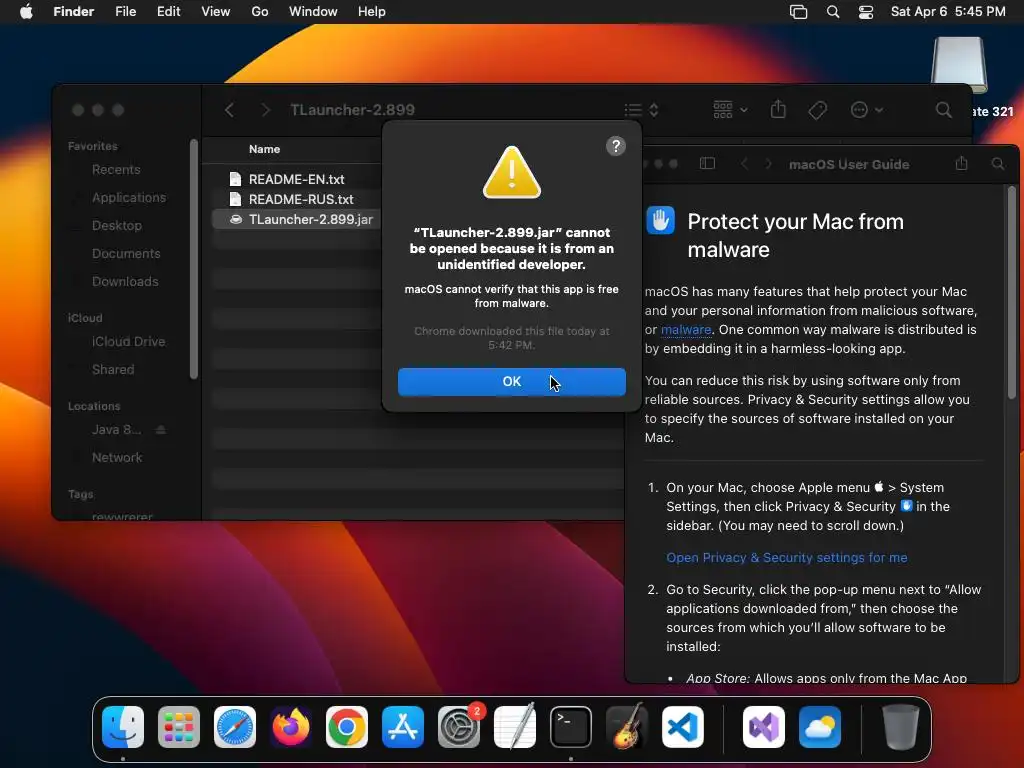Open the Edit menu
This screenshot has height=768, width=1024.
pos(168,12)
